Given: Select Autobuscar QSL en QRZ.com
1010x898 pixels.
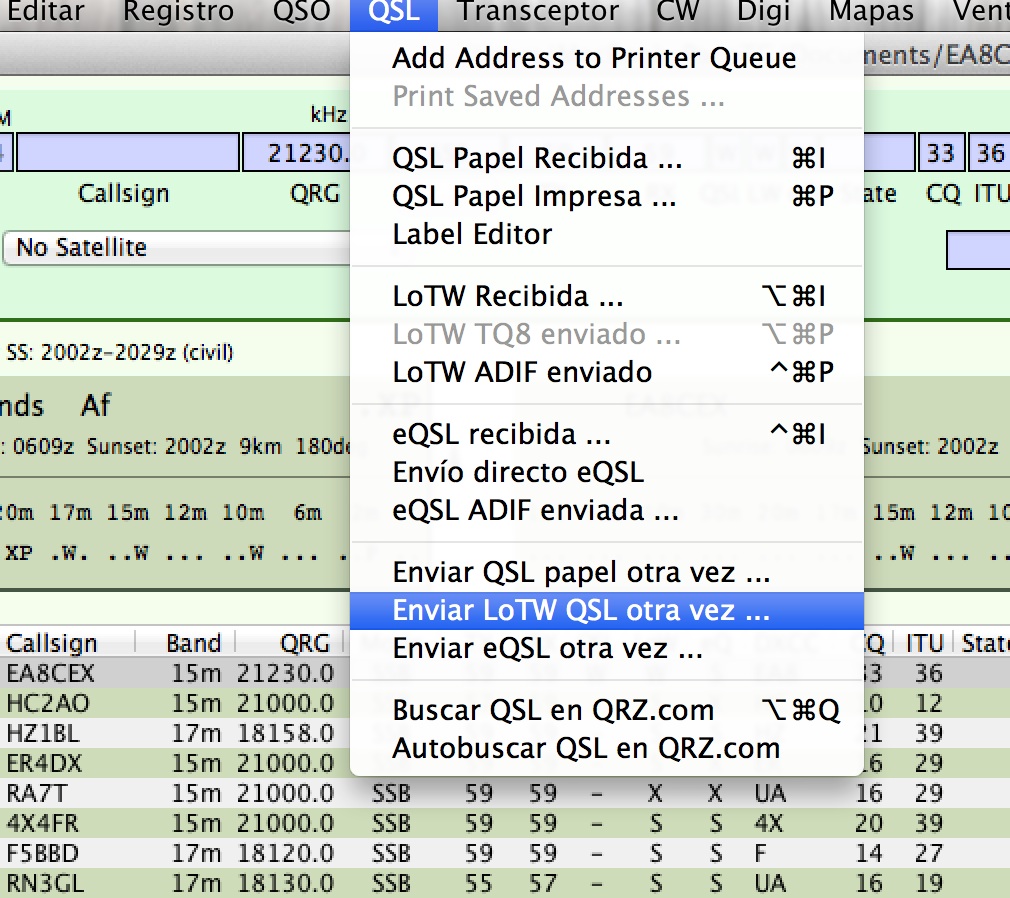Looking at the screenshot, I should click(x=607, y=749).
